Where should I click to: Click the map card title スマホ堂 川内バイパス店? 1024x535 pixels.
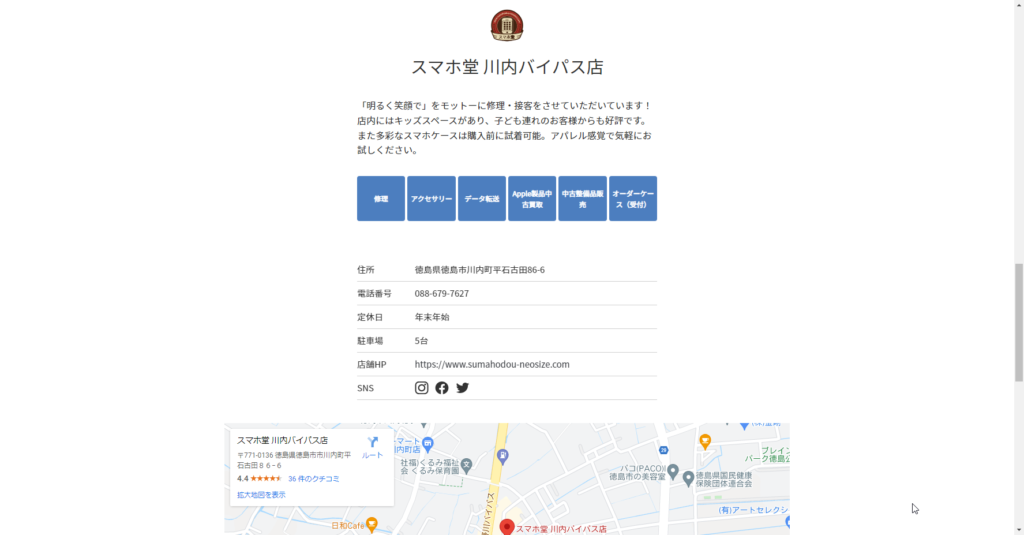(x=282, y=440)
